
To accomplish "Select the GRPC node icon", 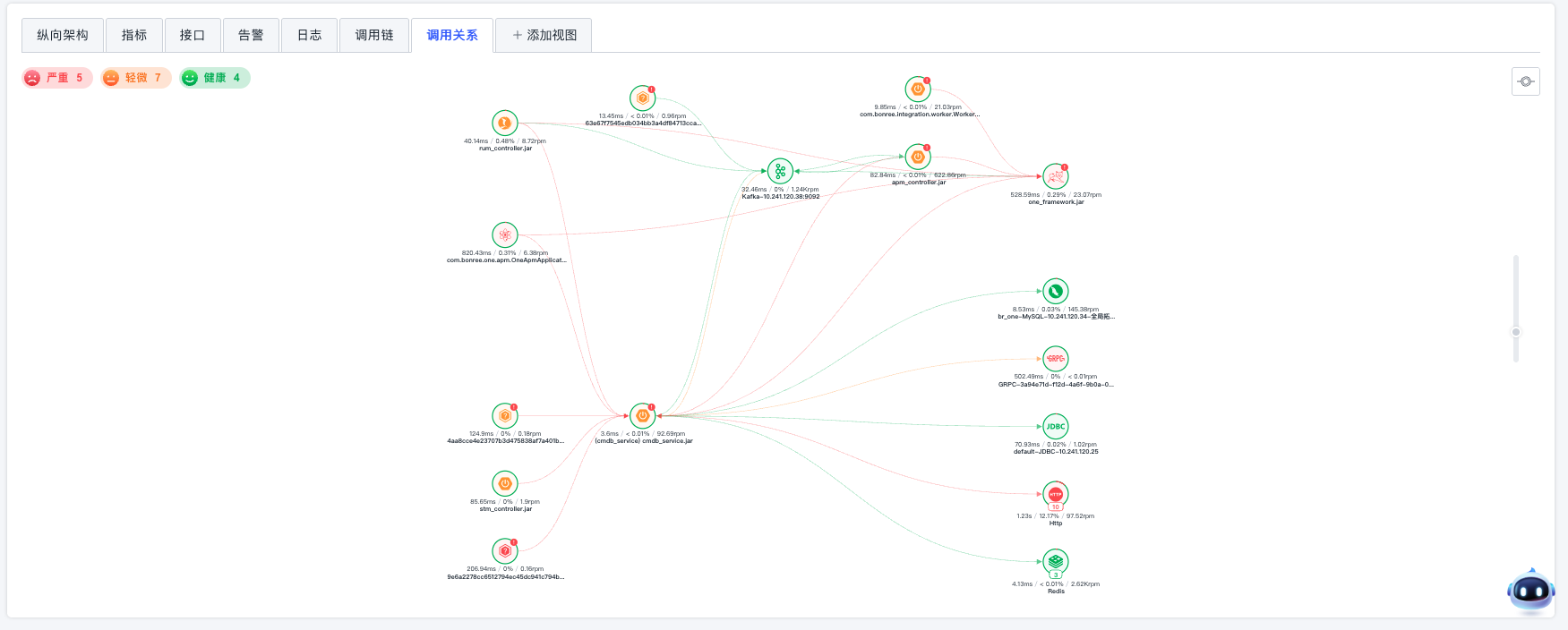I will [1056, 359].
